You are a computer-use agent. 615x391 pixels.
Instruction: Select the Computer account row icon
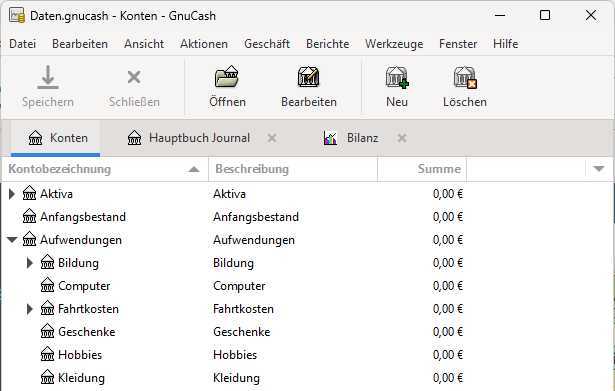[x=47, y=286]
